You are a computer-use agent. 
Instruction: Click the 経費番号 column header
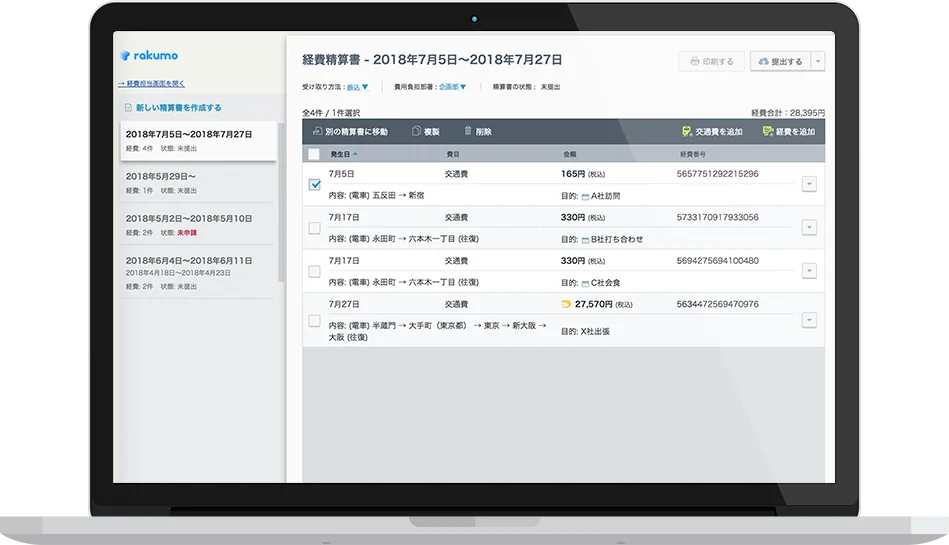693,154
